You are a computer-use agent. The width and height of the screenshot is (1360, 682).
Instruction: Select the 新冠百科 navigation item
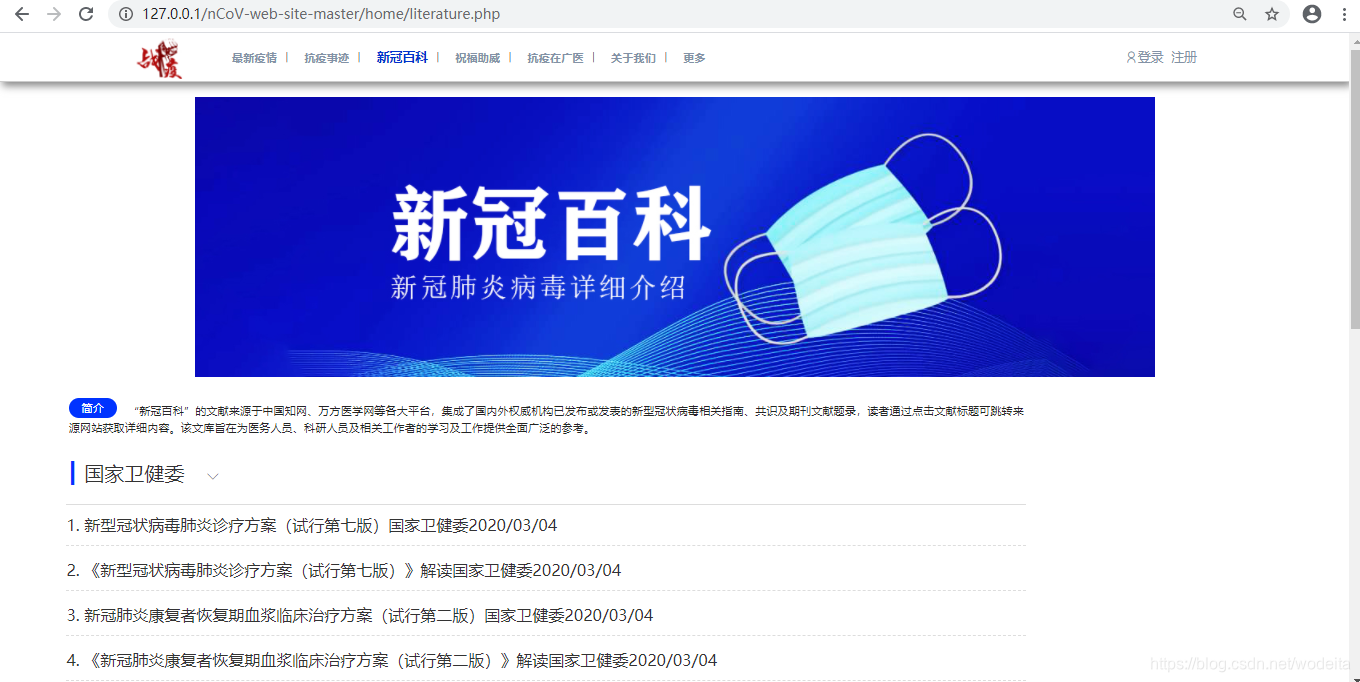pyautogui.click(x=402, y=58)
